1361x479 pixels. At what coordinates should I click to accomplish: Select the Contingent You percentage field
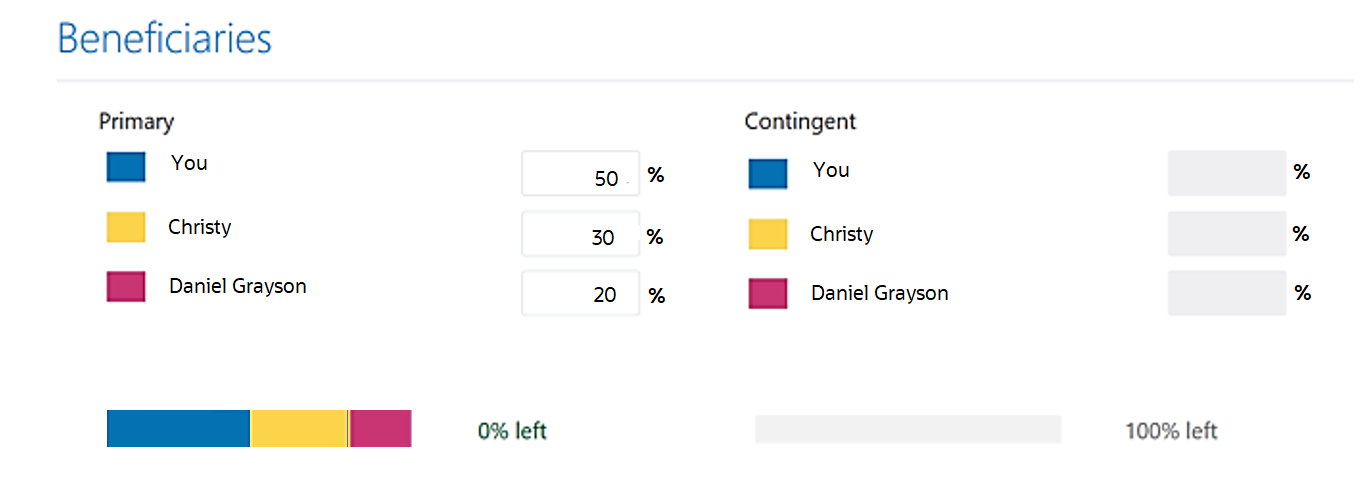(x=1226, y=173)
